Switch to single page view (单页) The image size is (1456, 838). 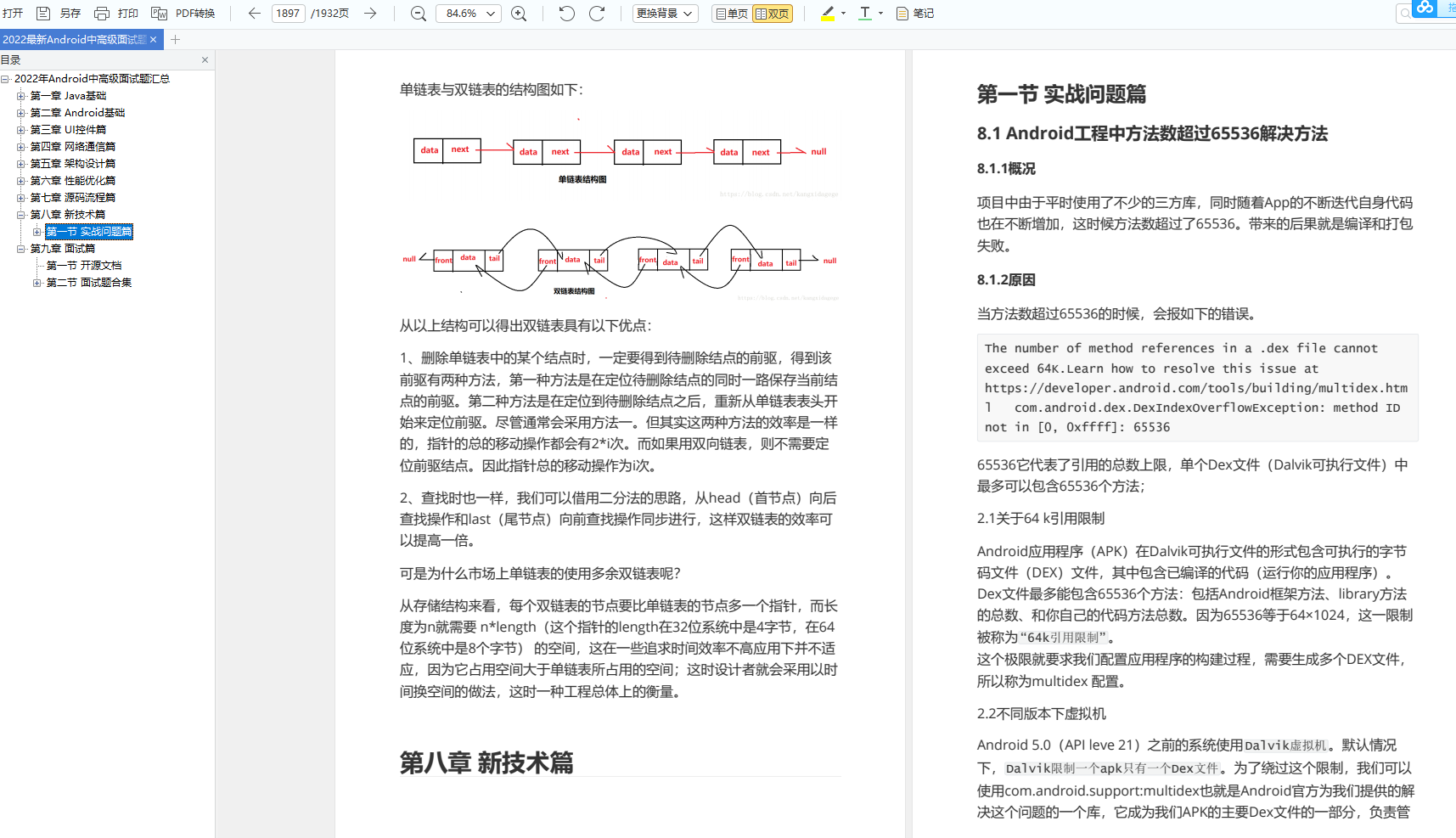click(x=732, y=14)
